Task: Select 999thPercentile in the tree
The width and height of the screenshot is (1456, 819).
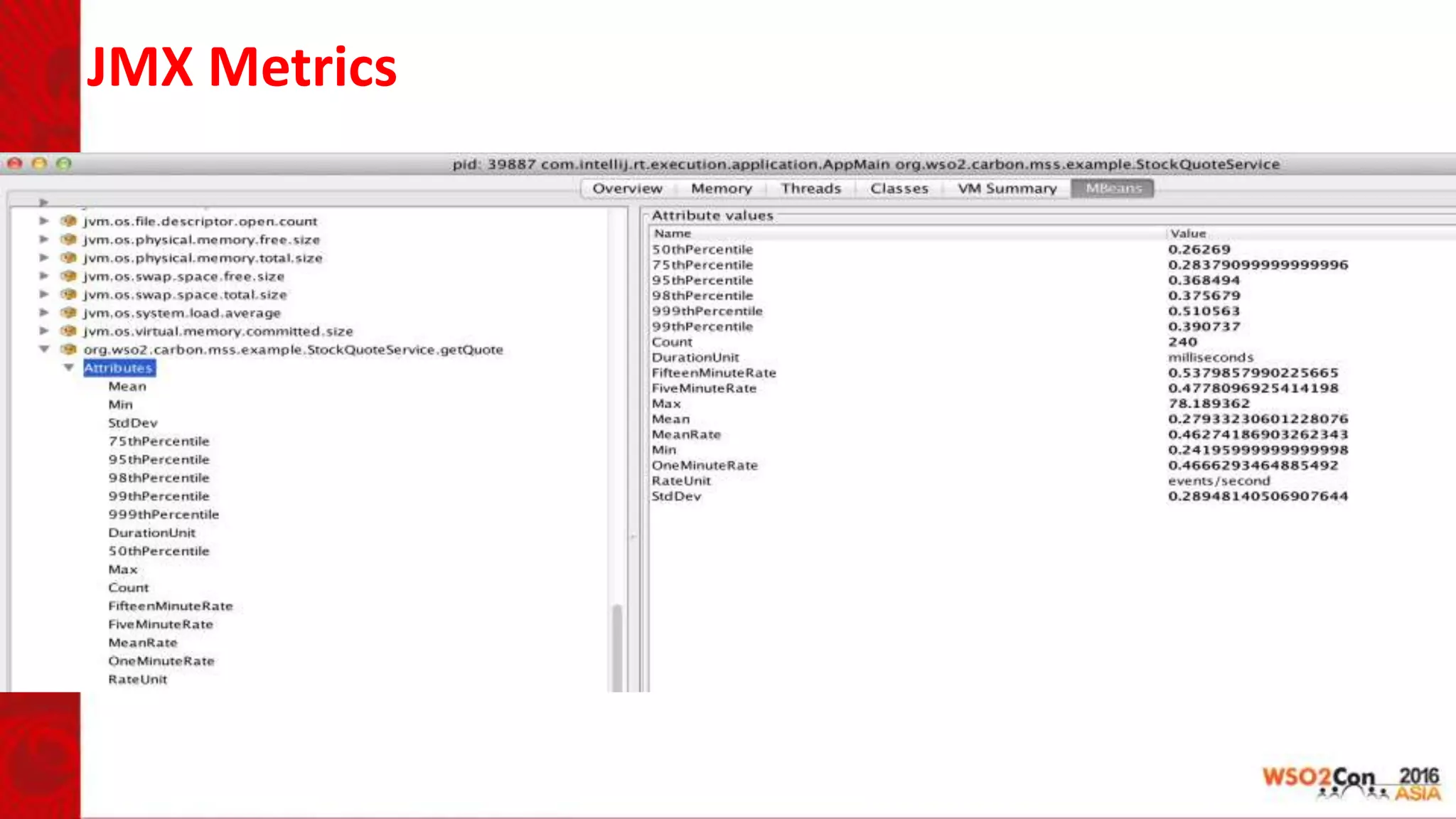Action: coord(164,515)
